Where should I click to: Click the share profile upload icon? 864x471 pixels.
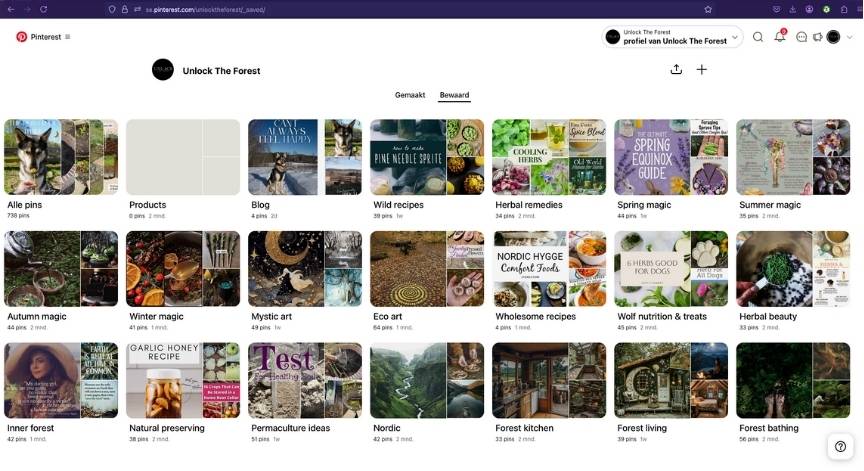[x=676, y=69]
